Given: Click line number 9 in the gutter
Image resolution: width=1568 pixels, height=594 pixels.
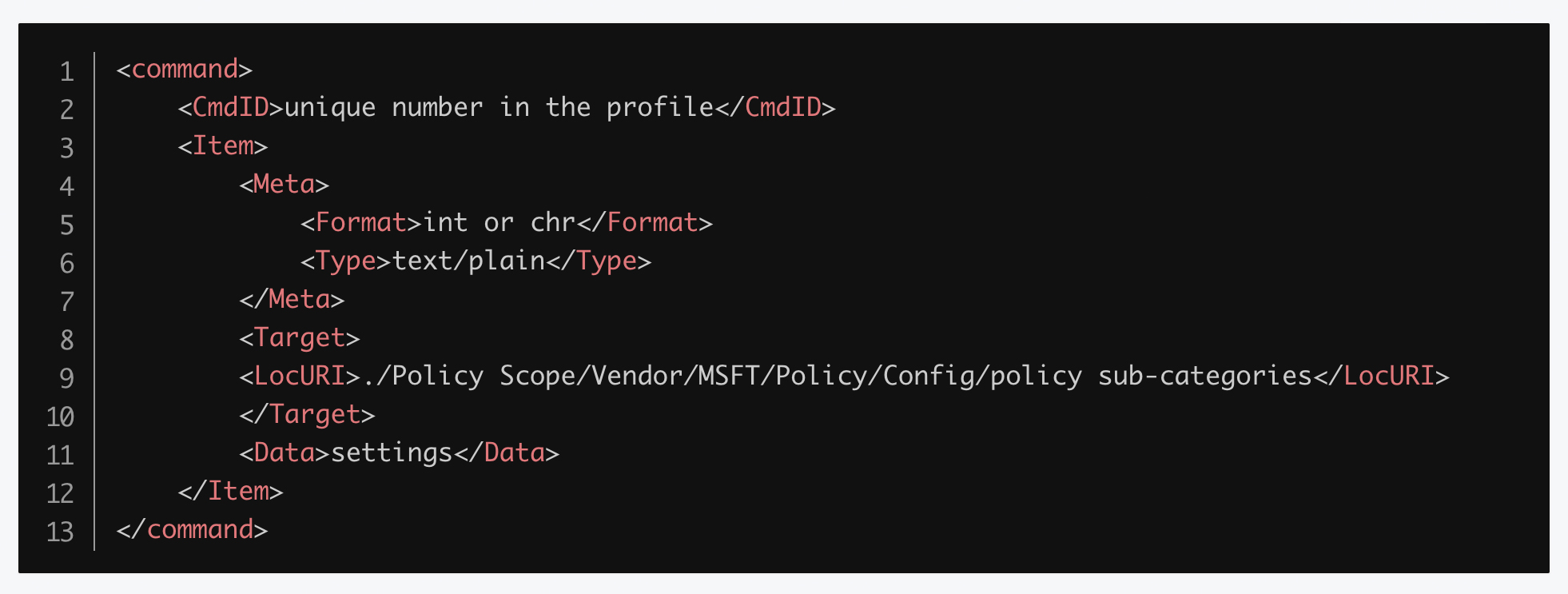Looking at the screenshot, I should 67,379.
